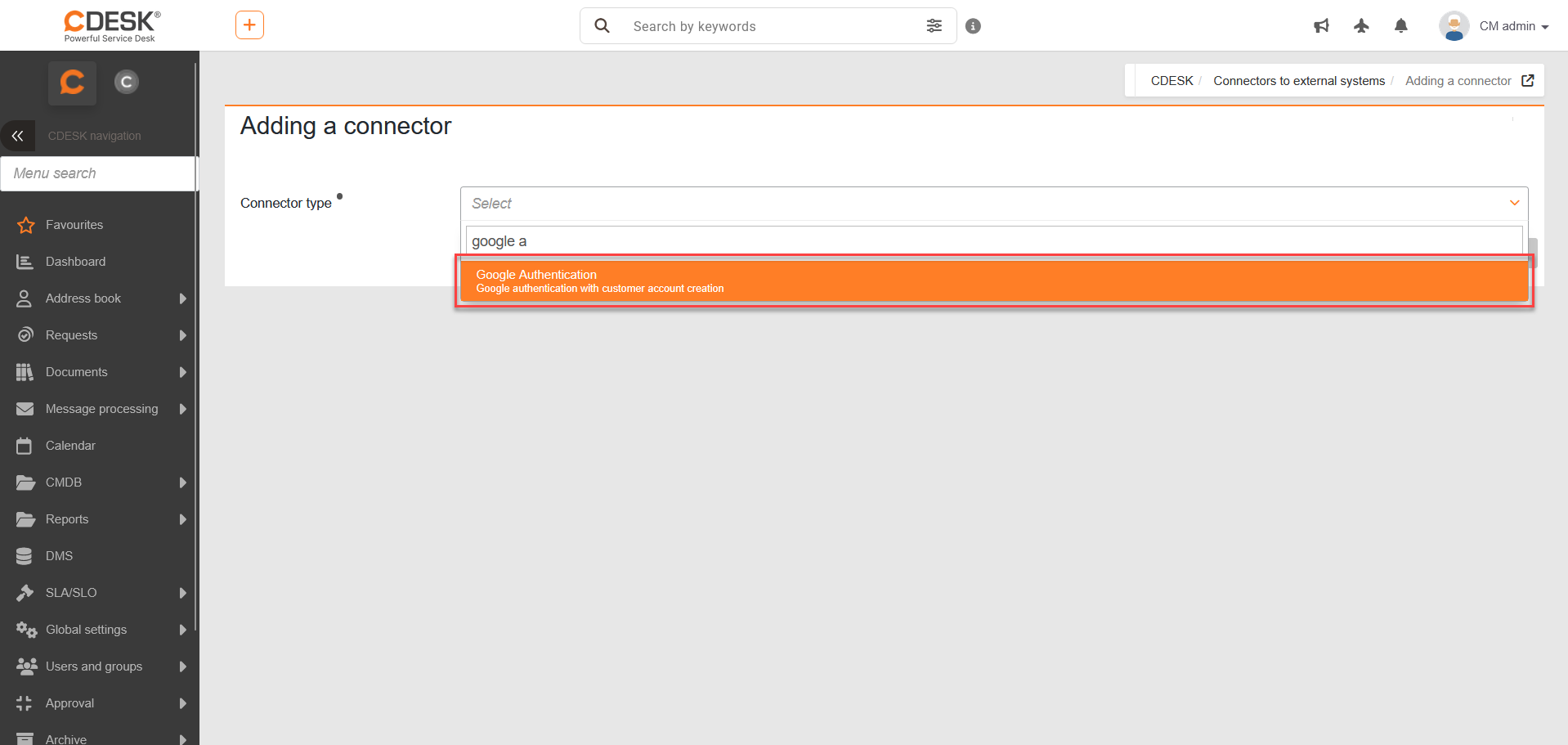Open the search filter options icon
Image resolution: width=1568 pixels, height=745 pixels.
934,26
